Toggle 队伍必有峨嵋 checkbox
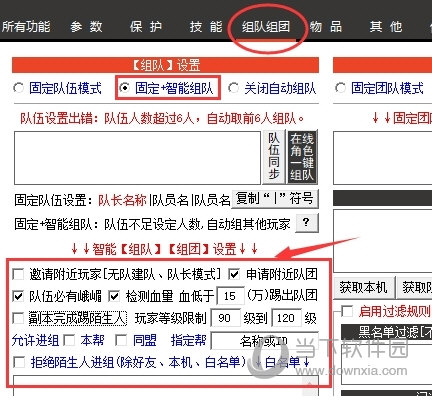Viewport: 432px width, 400px height. point(18,296)
